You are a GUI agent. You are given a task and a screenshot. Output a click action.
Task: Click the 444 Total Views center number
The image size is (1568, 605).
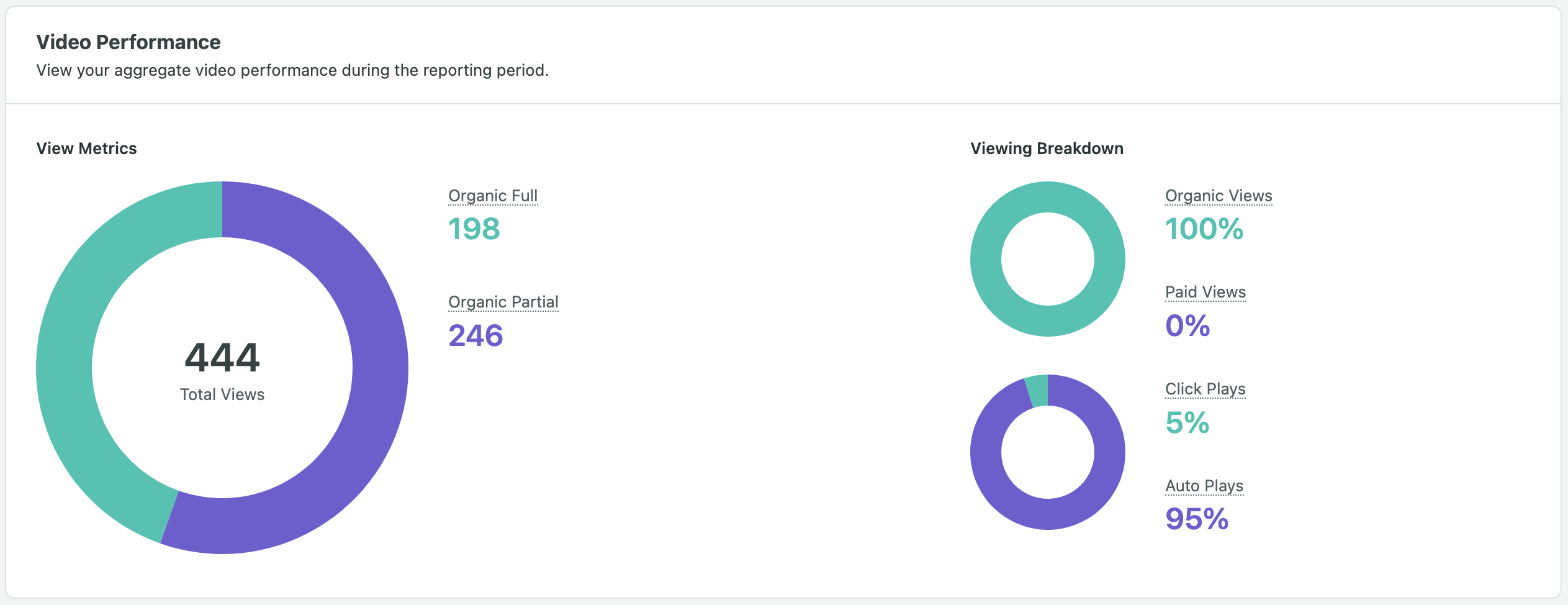pyautogui.click(x=222, y=358)
